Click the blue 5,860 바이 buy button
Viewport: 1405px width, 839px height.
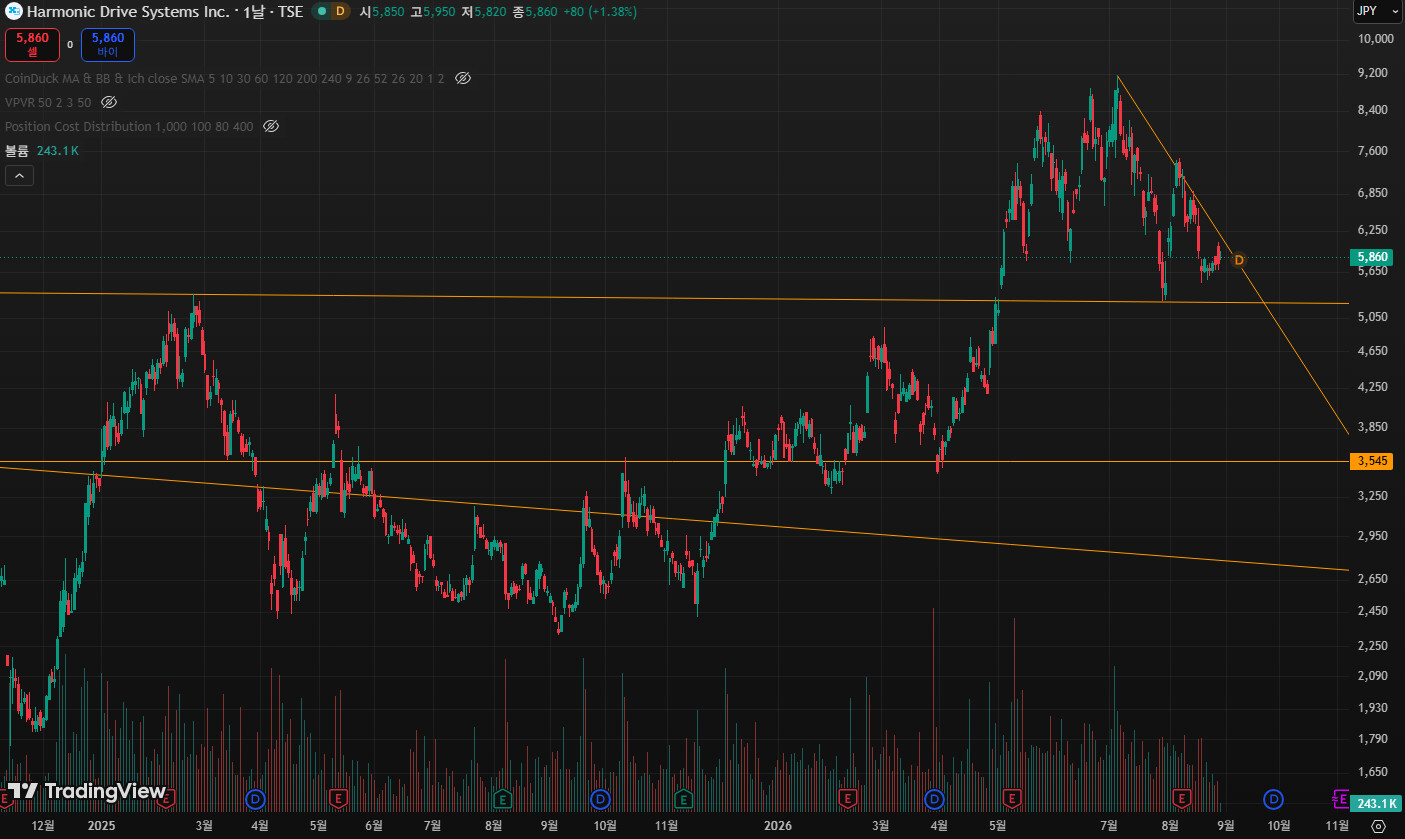pos(108,44)
